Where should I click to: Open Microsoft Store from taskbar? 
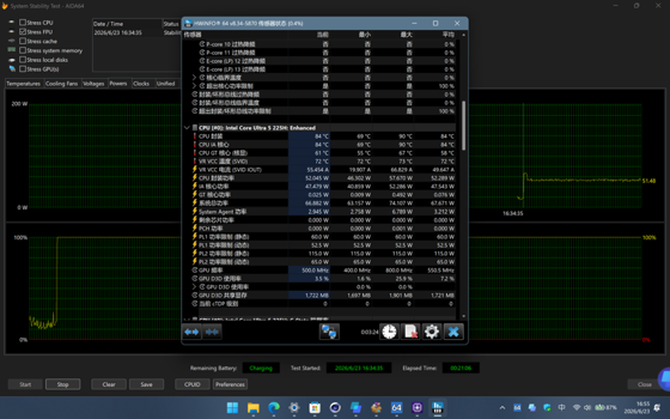315,408
